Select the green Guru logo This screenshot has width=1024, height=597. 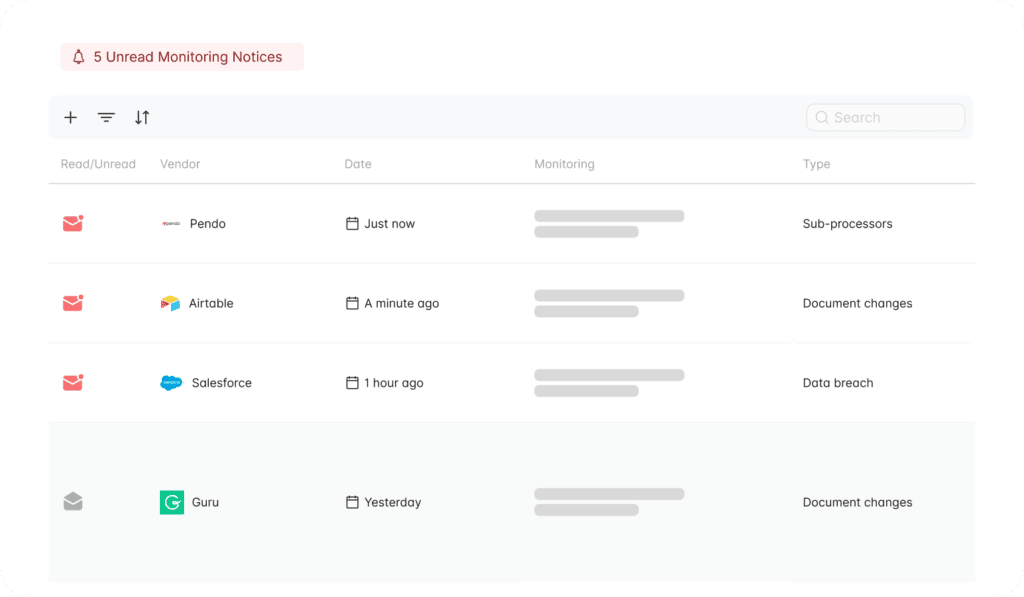pos(170,501)
